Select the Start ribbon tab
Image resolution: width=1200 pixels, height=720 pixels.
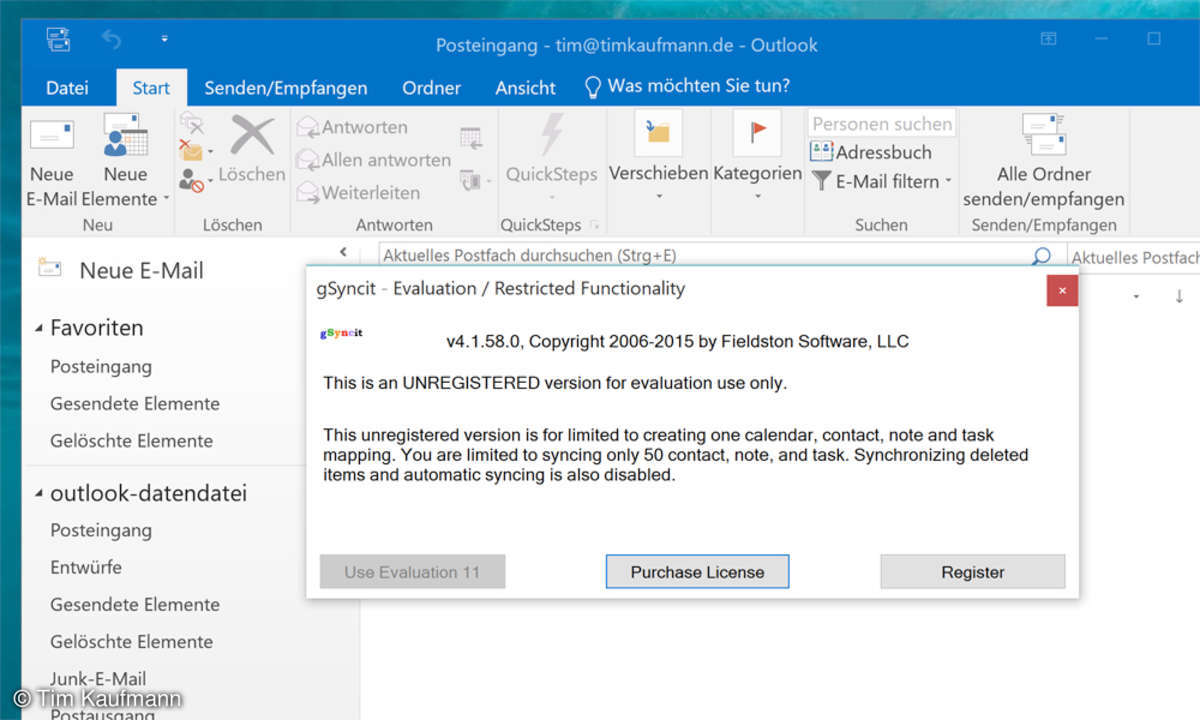151,88
